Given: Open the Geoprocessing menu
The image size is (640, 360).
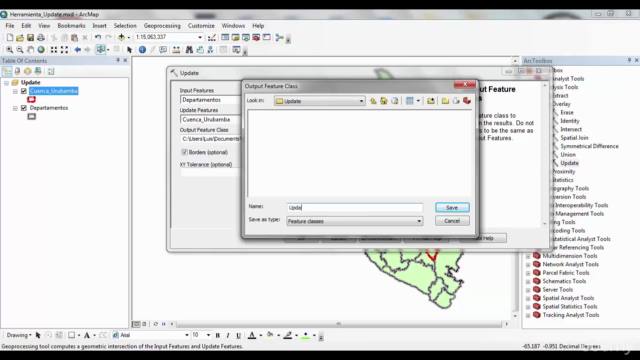Looking at the screenshot, I should [x=162, y=26].
